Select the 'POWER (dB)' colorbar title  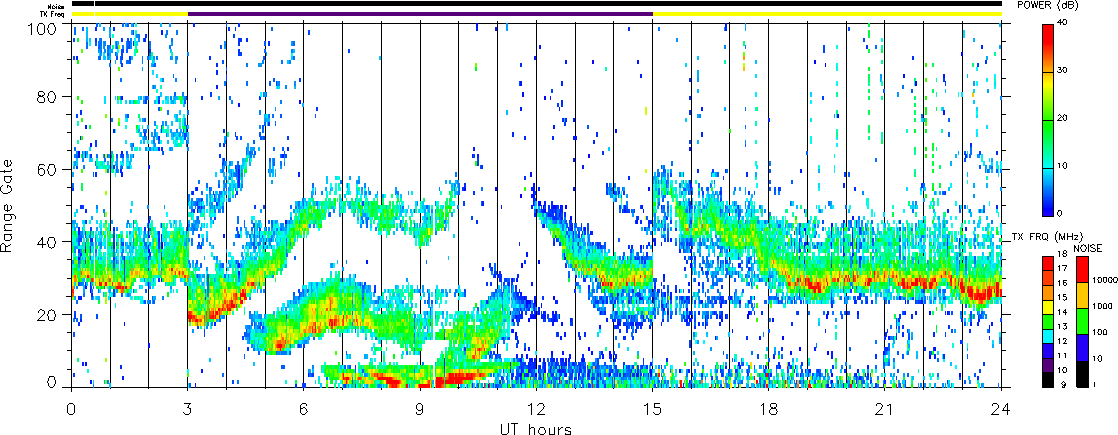[x=1047, y=6]
